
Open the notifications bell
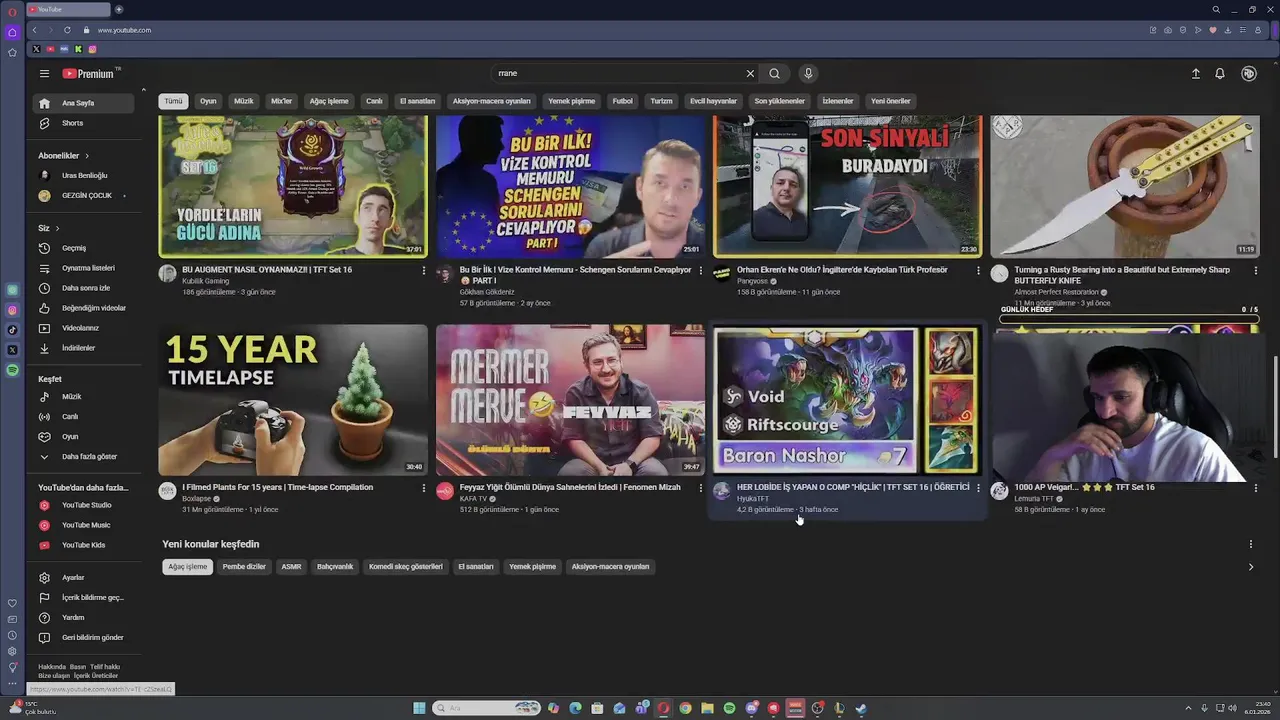coord(1220,74)
